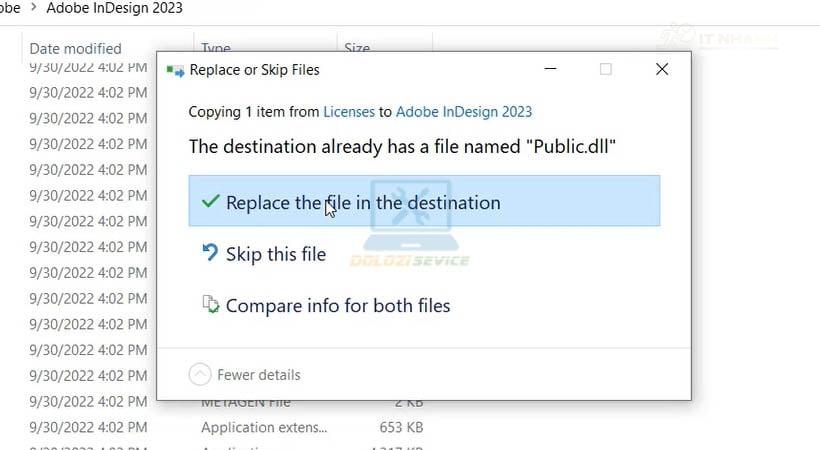Viewport: 820px width, 450px height.
Task: Open the Adobe InDesign 2023 destination link
Action: tap(464, 112)
